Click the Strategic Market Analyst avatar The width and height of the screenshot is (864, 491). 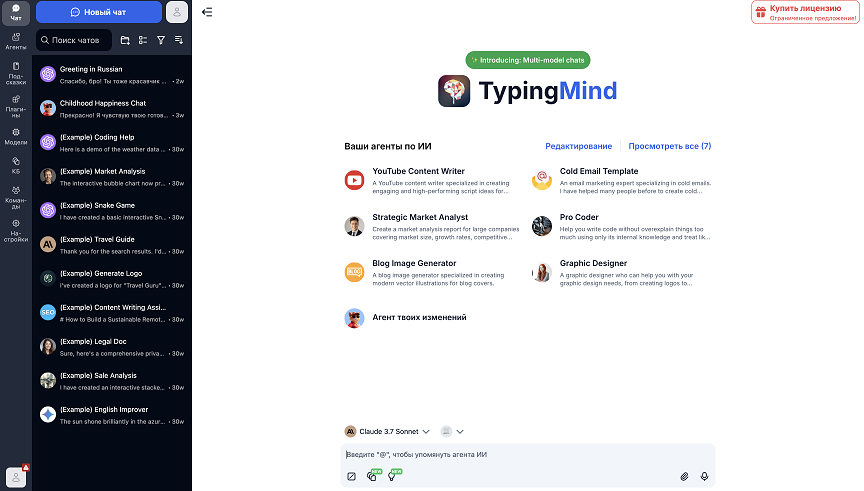[x=354, y=226]
